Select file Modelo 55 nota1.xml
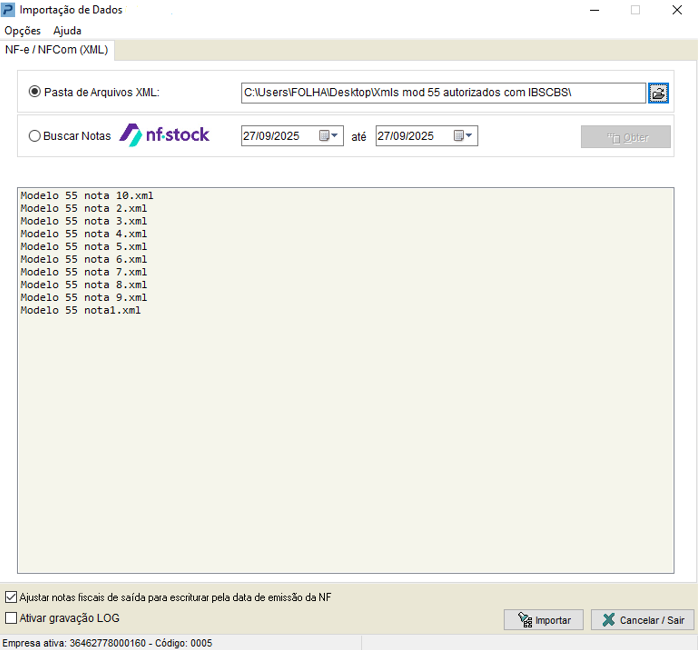This screenshot has height=650, width=698. pyautogui.click(x=81, y=310)
